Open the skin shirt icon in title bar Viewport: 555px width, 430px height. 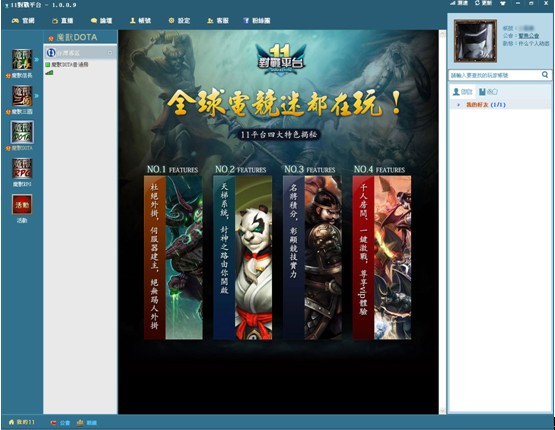(503, 3)
